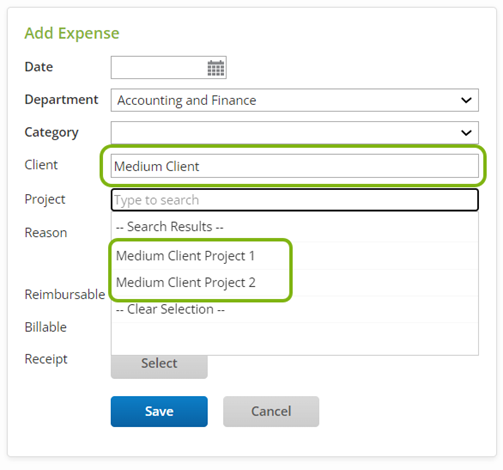Click the Billable label
This screenshot has height=470, width=503.
click(x=46, y=327)
